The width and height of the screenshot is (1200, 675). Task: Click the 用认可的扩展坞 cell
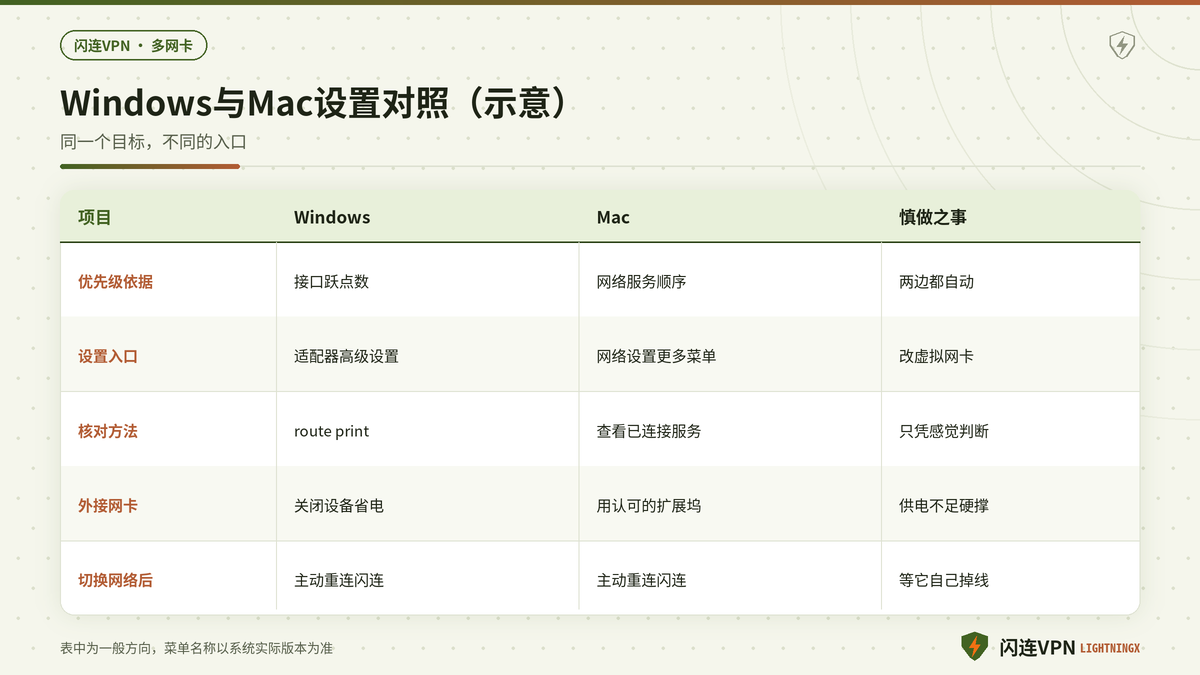tap(649, 506)
